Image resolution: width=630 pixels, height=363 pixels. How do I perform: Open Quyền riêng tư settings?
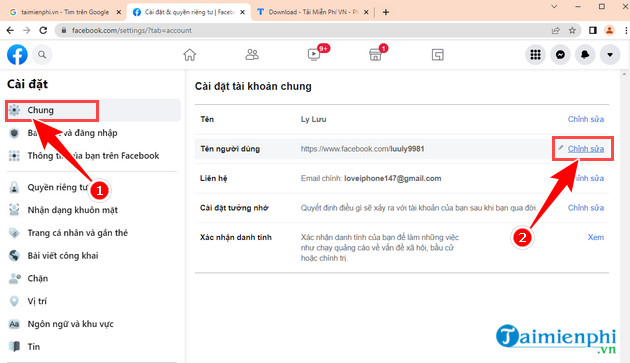pos(93,187)
